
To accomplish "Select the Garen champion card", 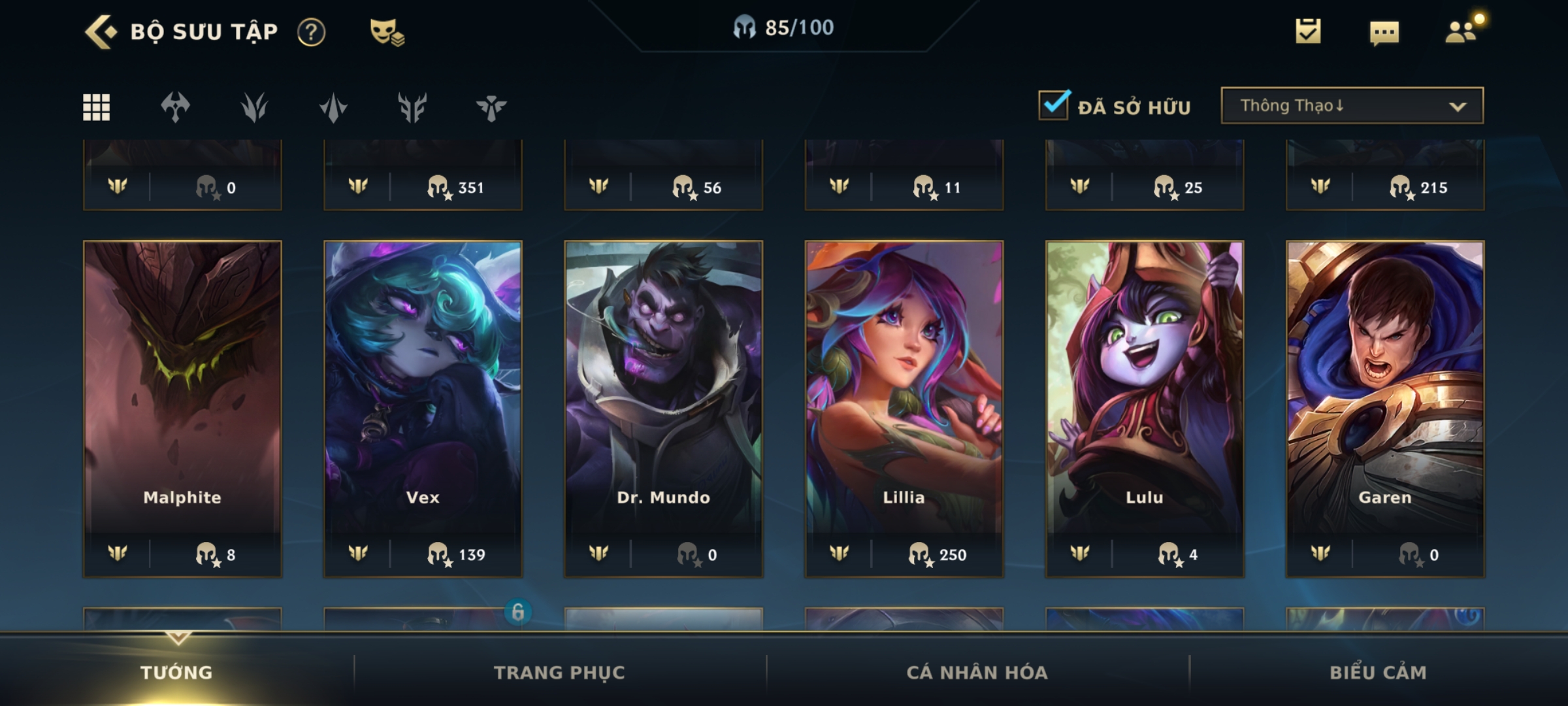I will [1385, 409].
